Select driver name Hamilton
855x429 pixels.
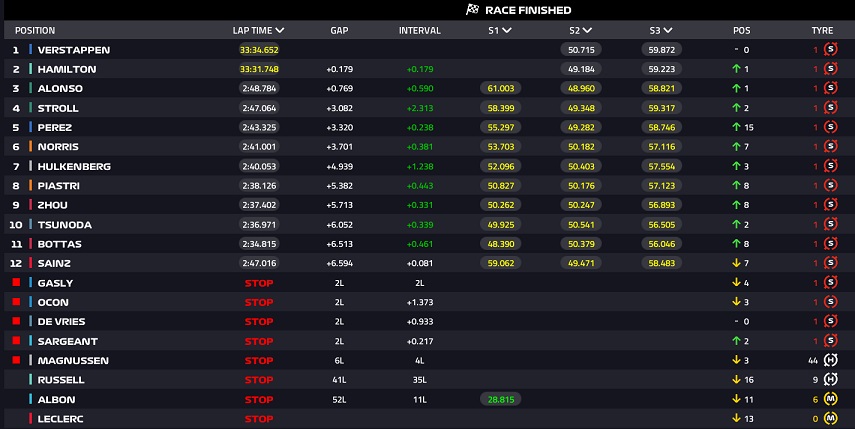pyautogui.click(x=67, y=69)
